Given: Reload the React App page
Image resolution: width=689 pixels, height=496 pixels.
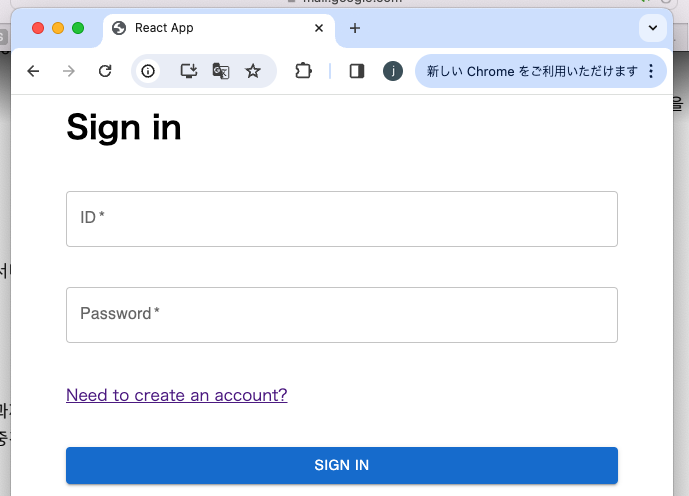Looking at the screenshot, I should 105,71.
